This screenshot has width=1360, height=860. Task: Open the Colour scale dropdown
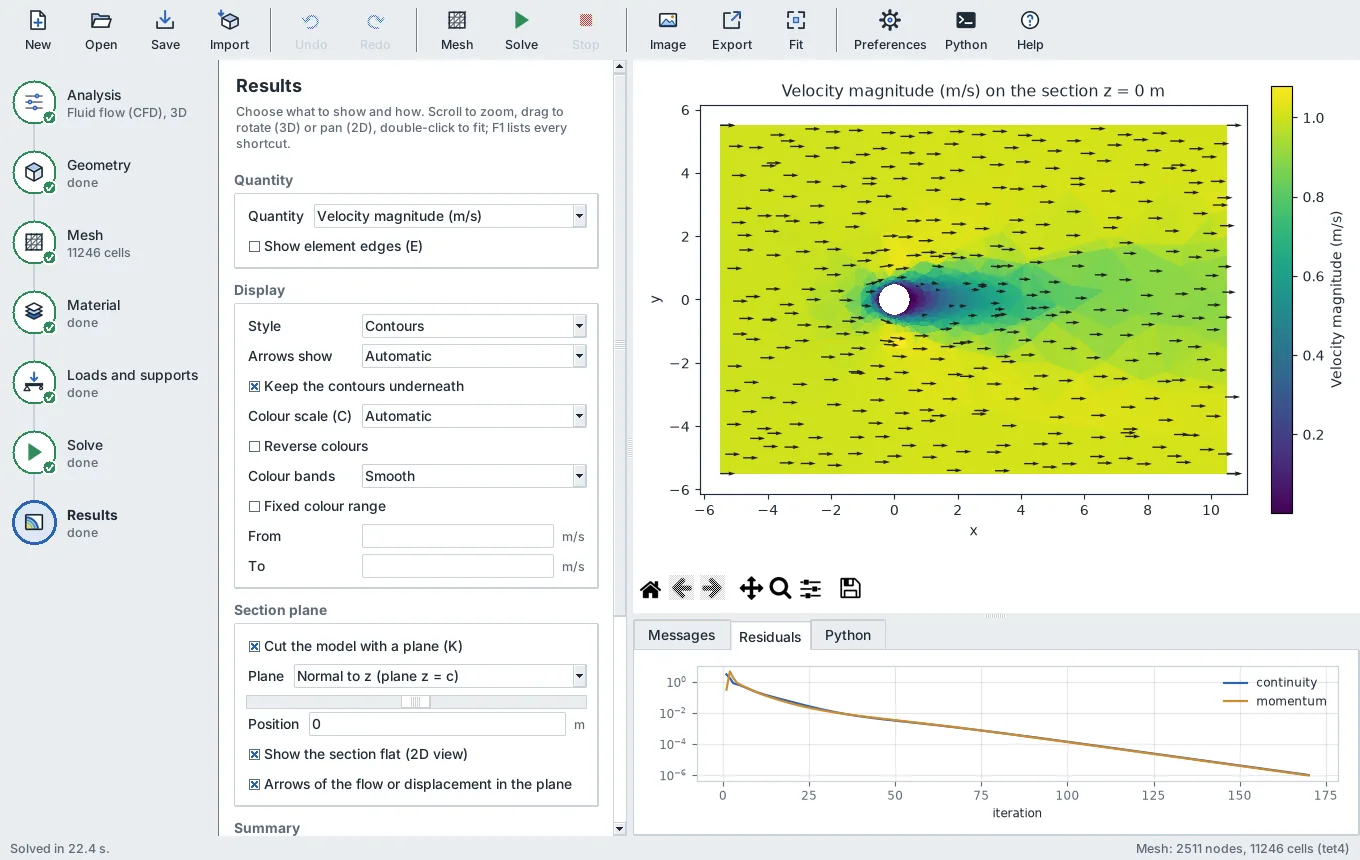click(x=474, y=416)
